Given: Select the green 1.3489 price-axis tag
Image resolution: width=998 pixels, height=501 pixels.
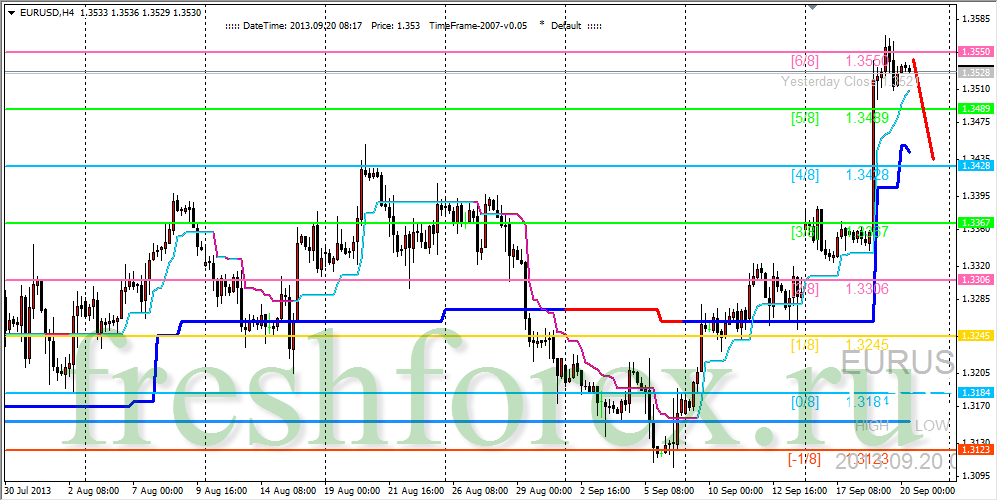Looking at the screenshot, I should coord(975,109).
